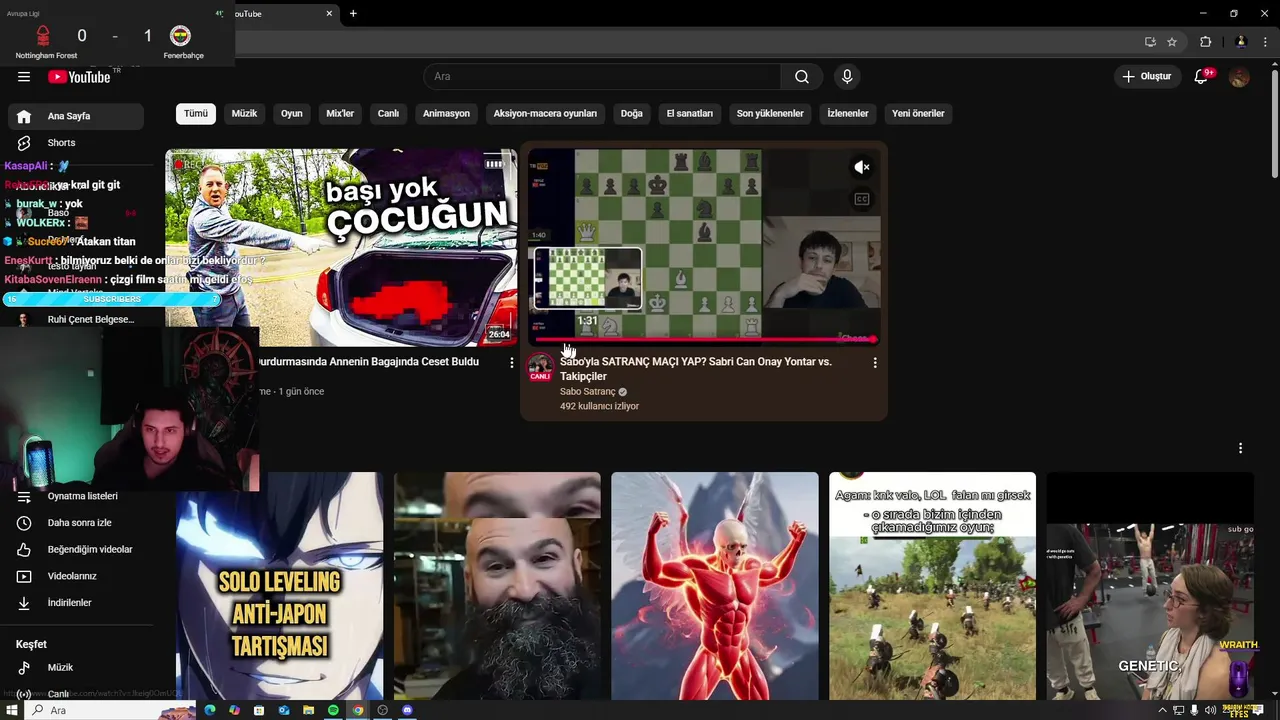Image resolution: width=1280 pixels, height=720 pixels.
Task: Open the valo LOL battlefield short
Action: coord(932,586)
